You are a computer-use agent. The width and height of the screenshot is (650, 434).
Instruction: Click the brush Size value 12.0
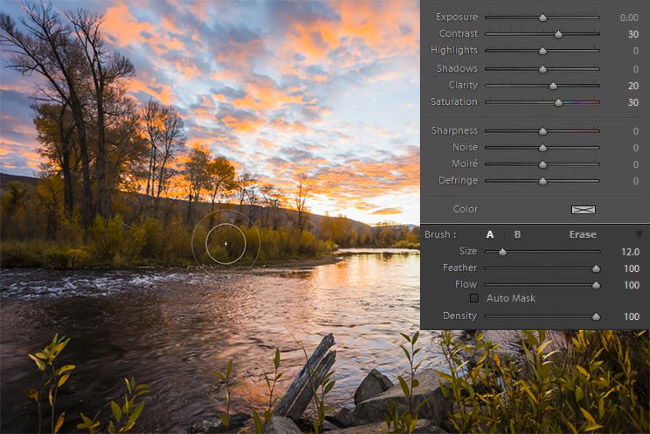pyautogui.click(x=630, y=251)
